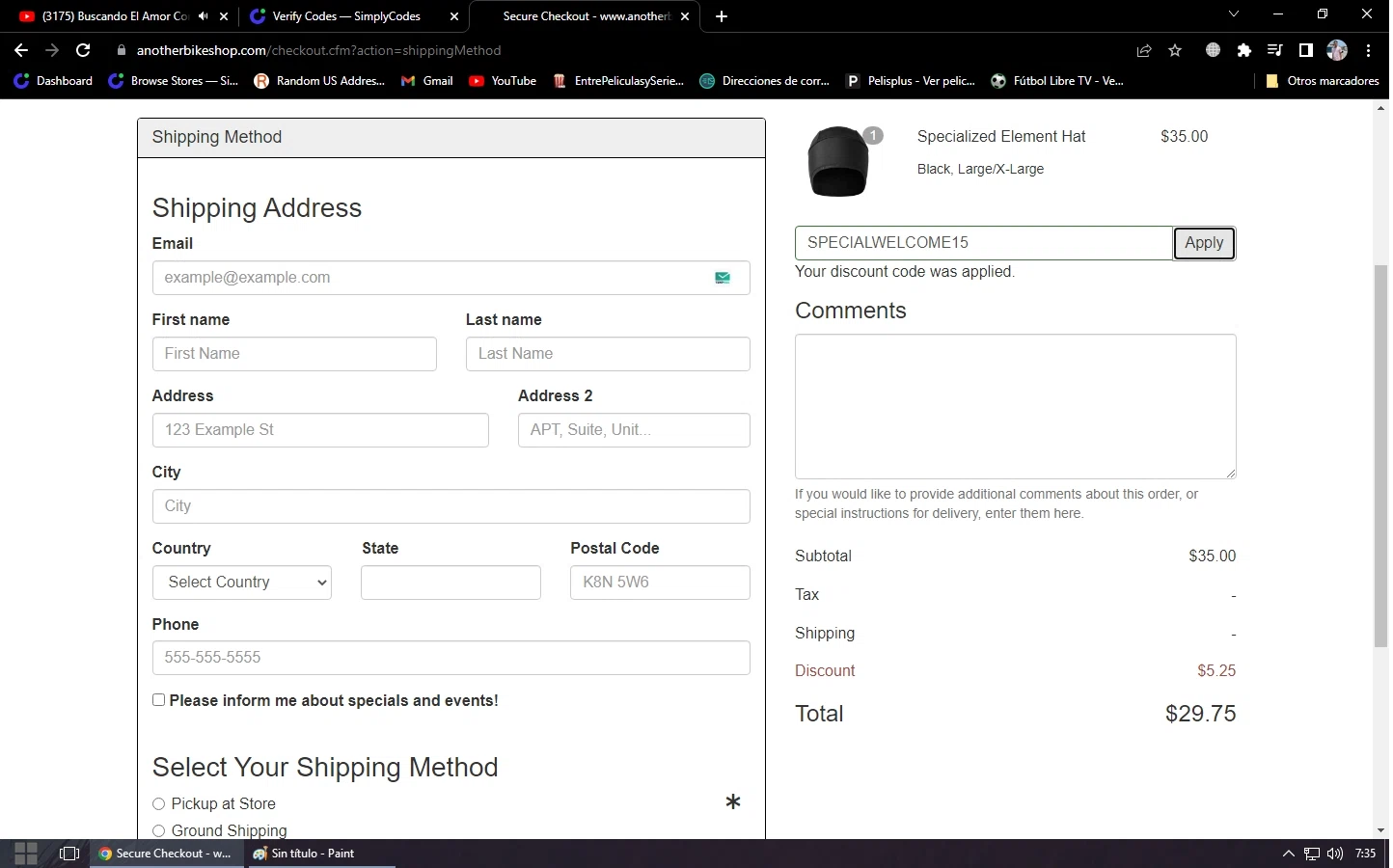Open the Chrome profile avatar
The image size is (1393, 868).
pos(1337,50)
